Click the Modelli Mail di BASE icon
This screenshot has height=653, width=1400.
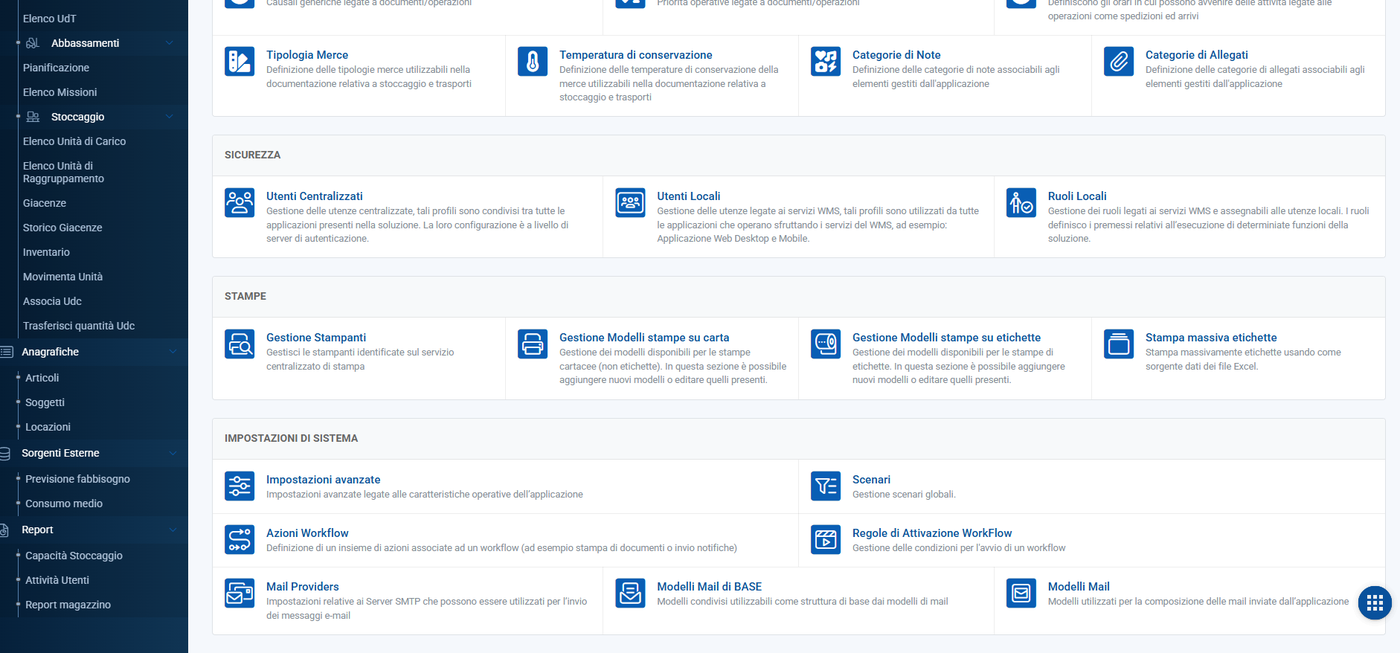click(x=630, y=593)
